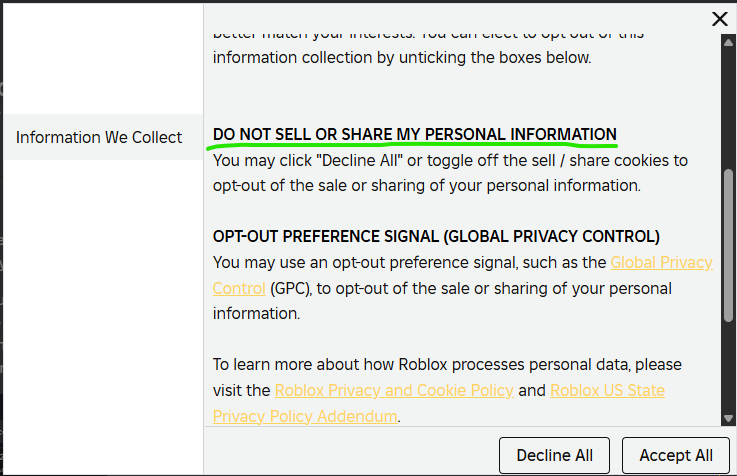Open Roblox Privacy and Cookie Policy link
Screen dimensions: 737x476
coord(394,390)
